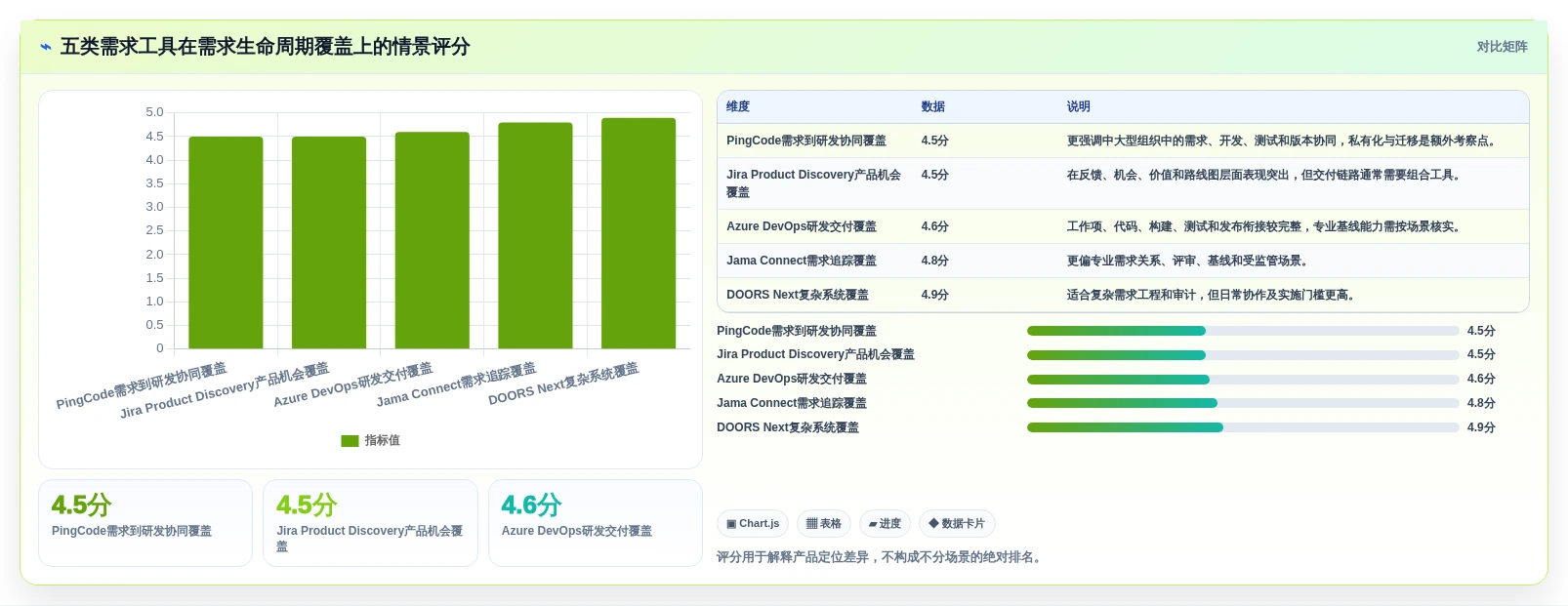Click the 说明 column header

pyautogui.click(x=1078, y=107)
